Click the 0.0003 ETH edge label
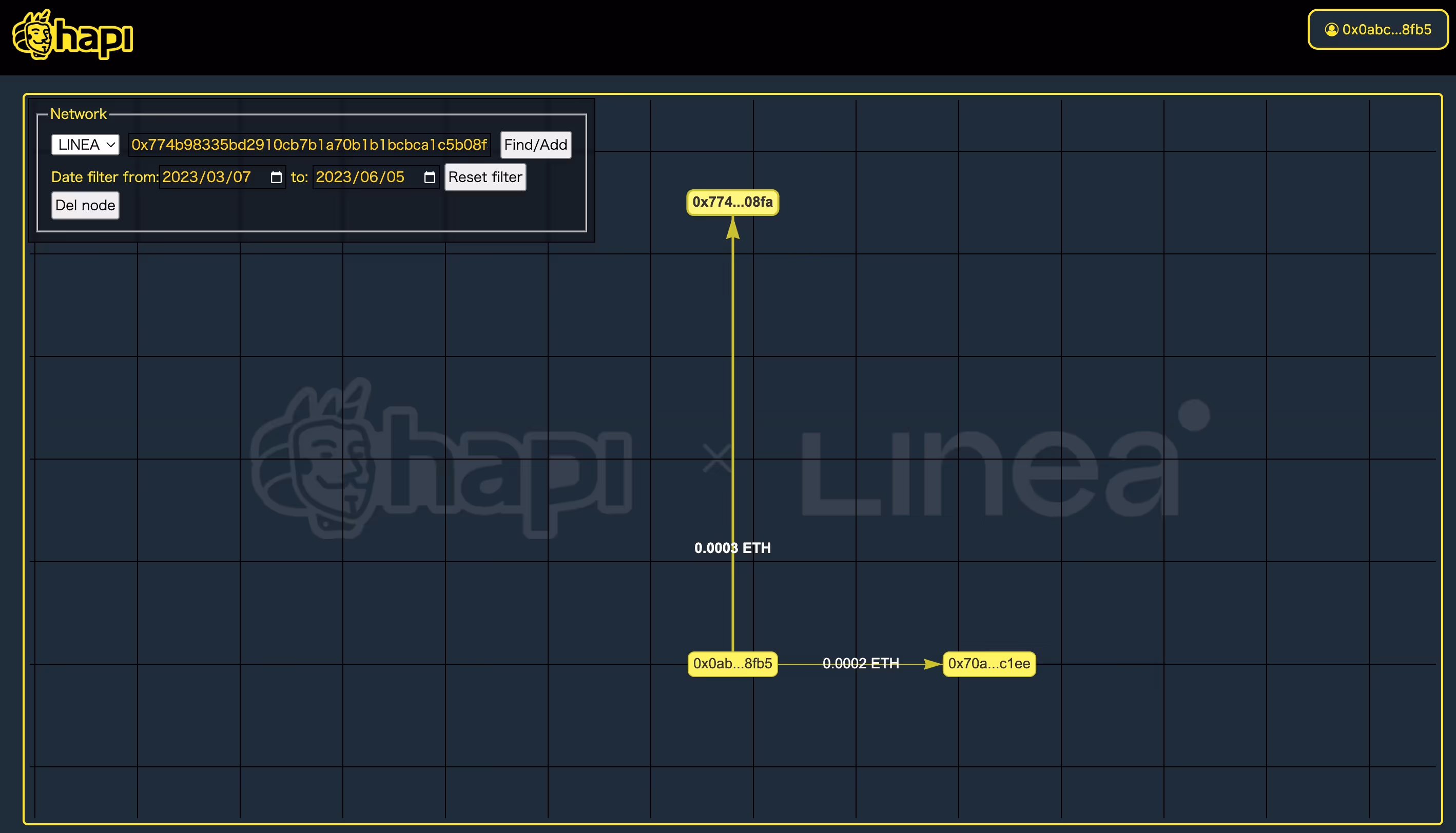 (x=732, y=548)
